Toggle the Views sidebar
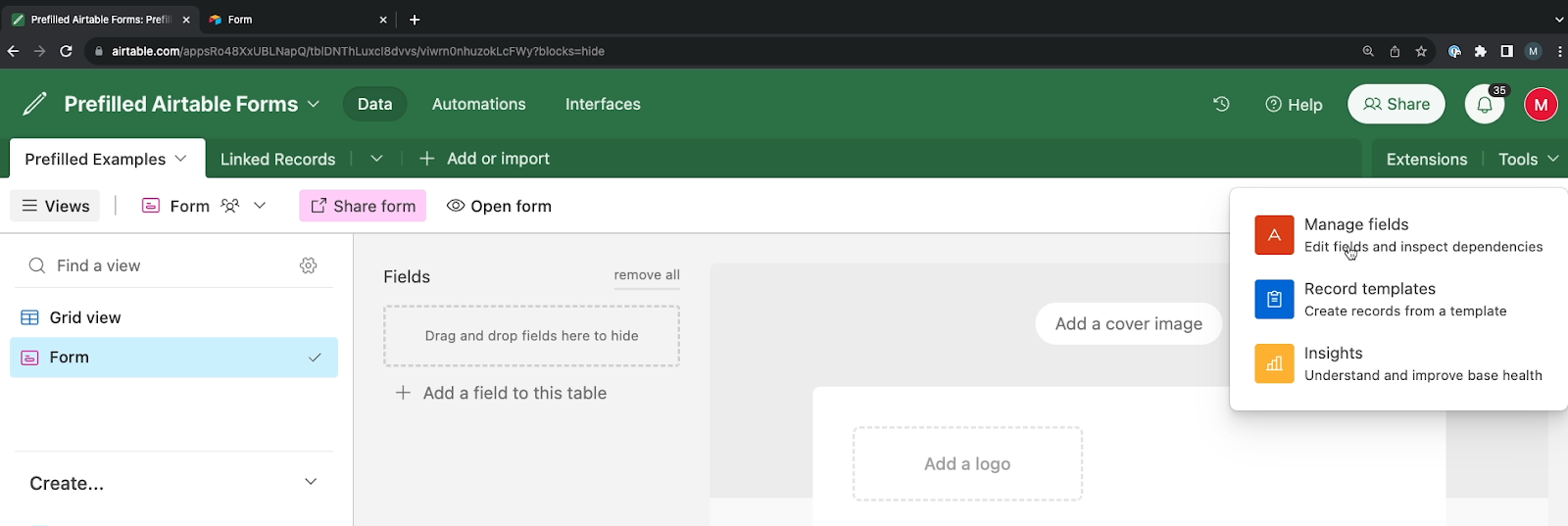This screenshot has width=1568, height=526. coord(55,206)
